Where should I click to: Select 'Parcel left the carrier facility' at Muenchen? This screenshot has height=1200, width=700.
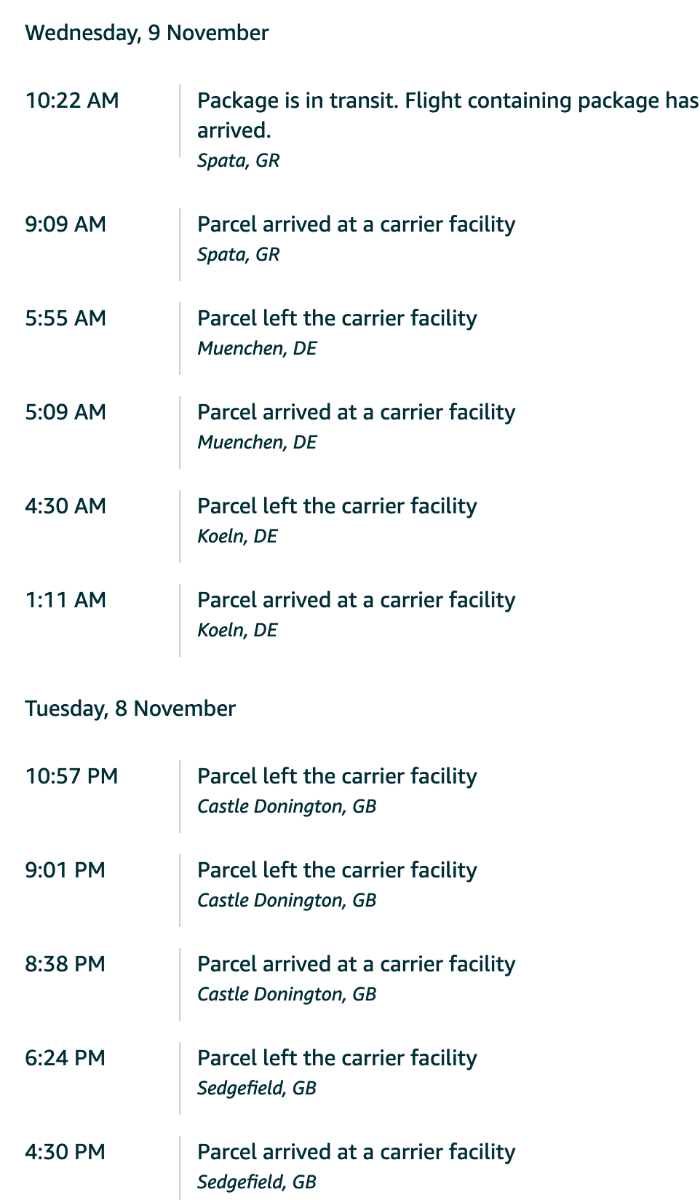337,319
